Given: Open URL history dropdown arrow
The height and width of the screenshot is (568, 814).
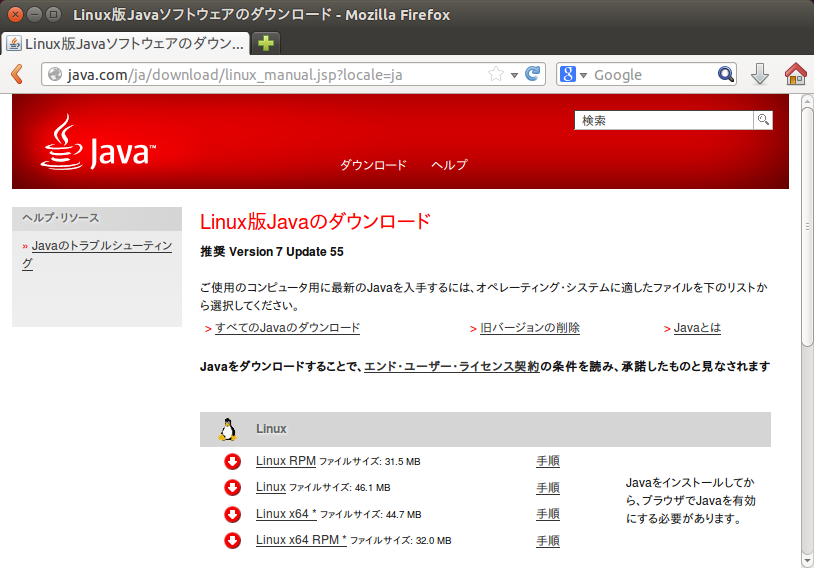Looking at the screenshot, I should pyautogui.click(x=514, y=75).
